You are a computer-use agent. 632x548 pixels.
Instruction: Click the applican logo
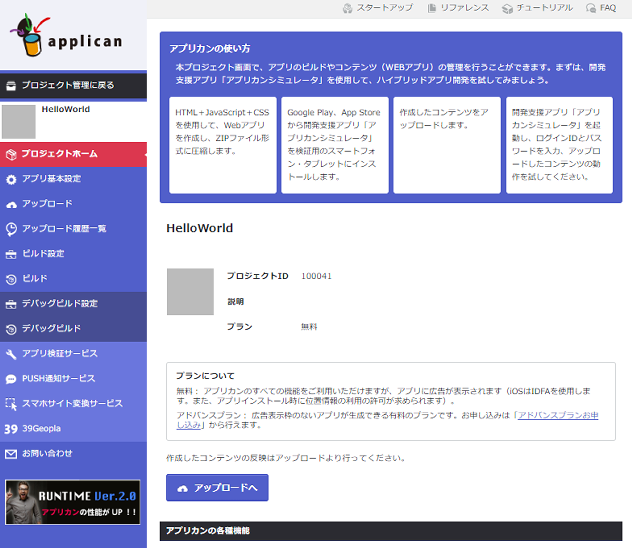tap(66, 36)
